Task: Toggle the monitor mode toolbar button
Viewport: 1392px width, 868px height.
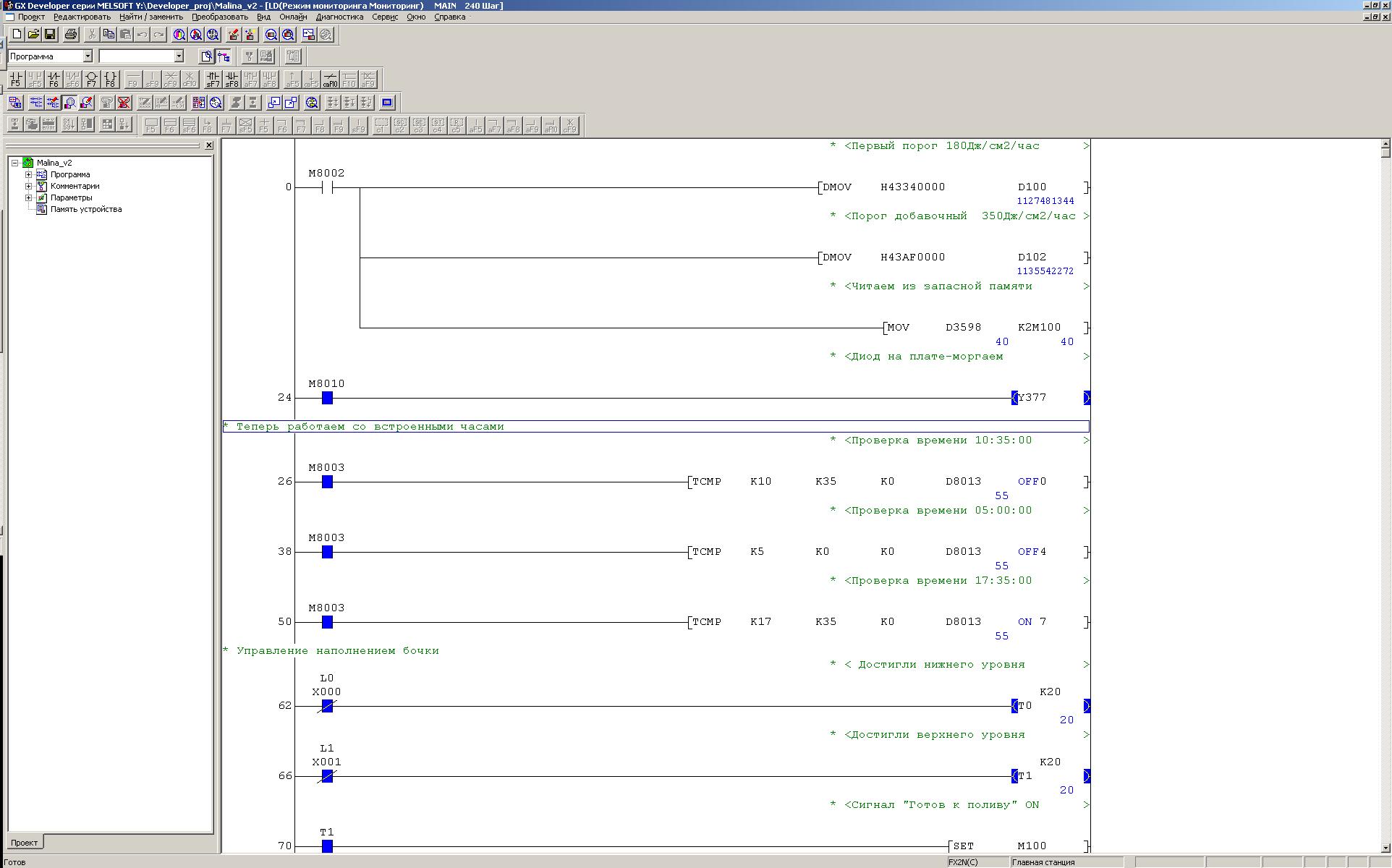Action: (69, 103)
